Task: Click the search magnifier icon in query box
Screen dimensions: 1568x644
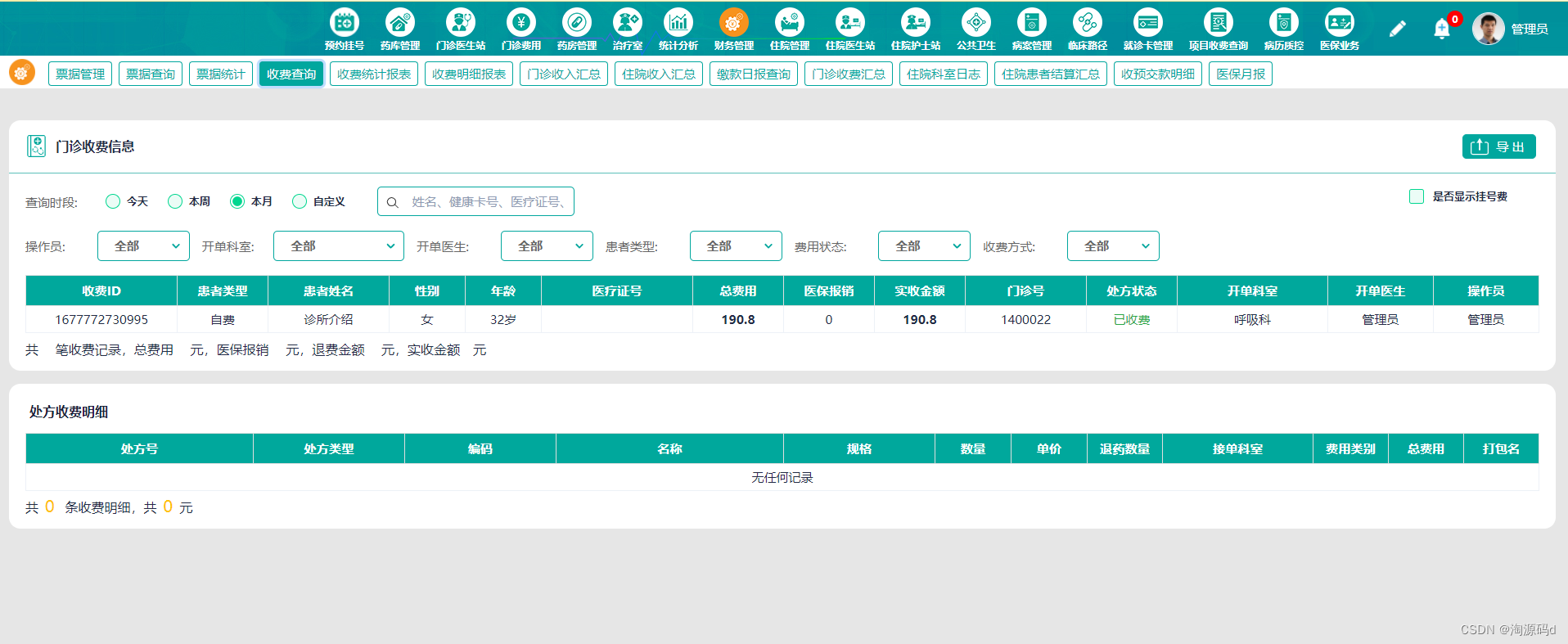Action: point(392,202)
